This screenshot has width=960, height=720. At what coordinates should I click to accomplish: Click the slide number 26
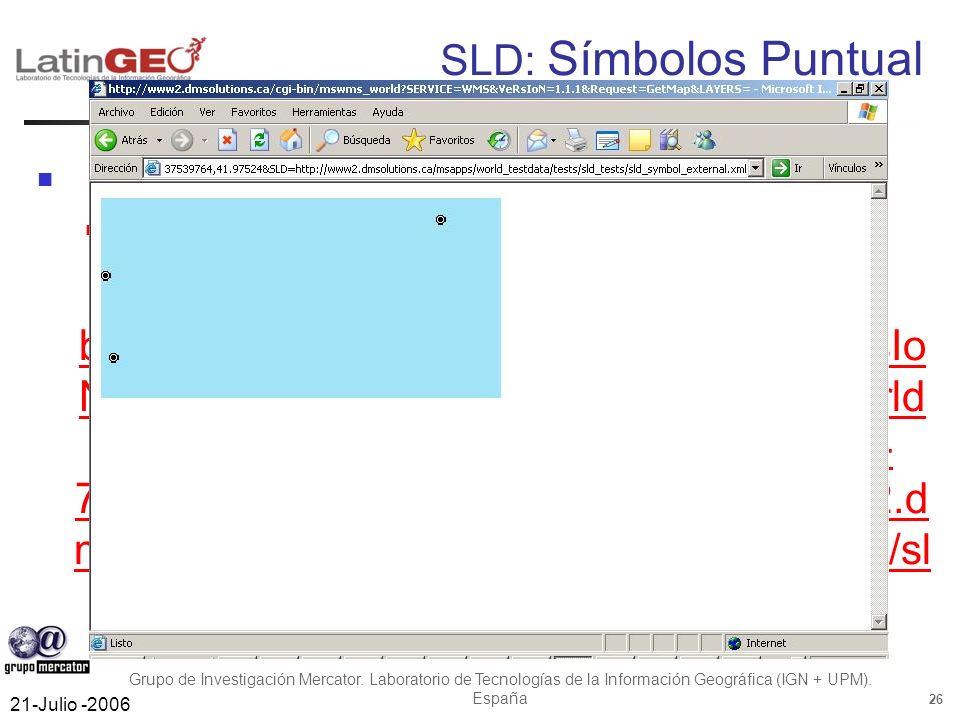[x=936, y=699]
